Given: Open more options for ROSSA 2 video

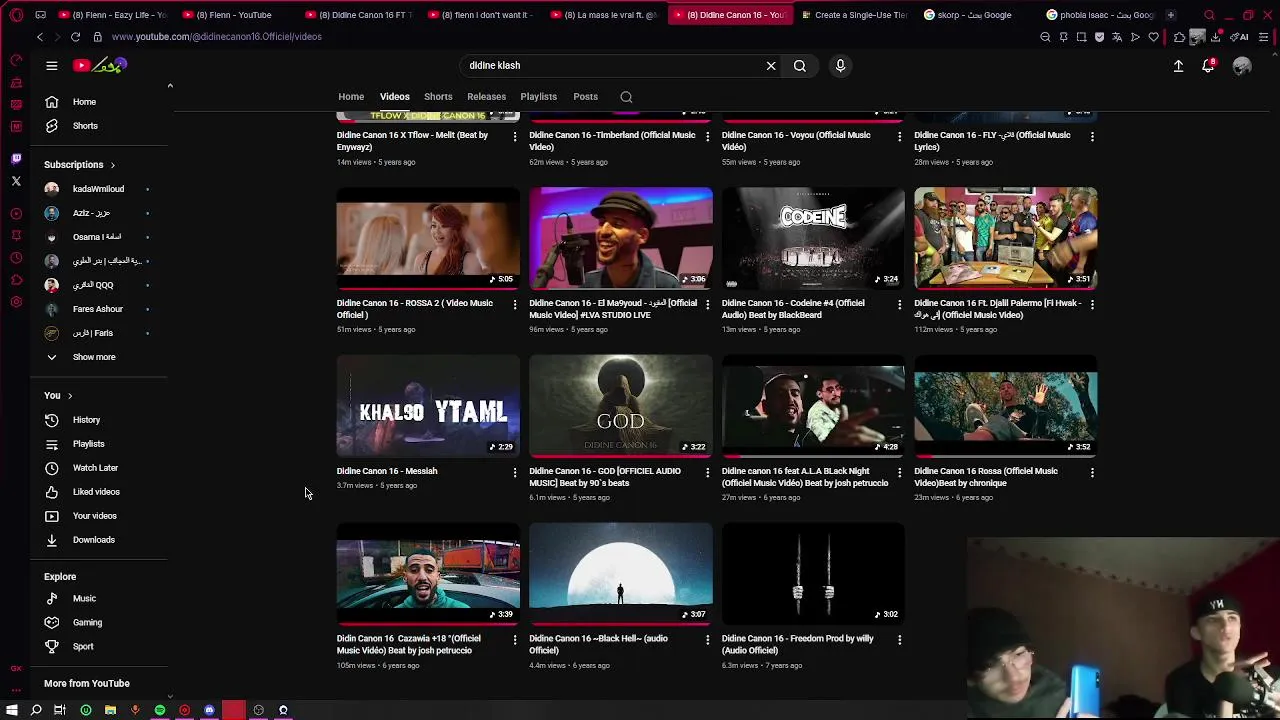Looking at the screenshot, I should (515, 304).
